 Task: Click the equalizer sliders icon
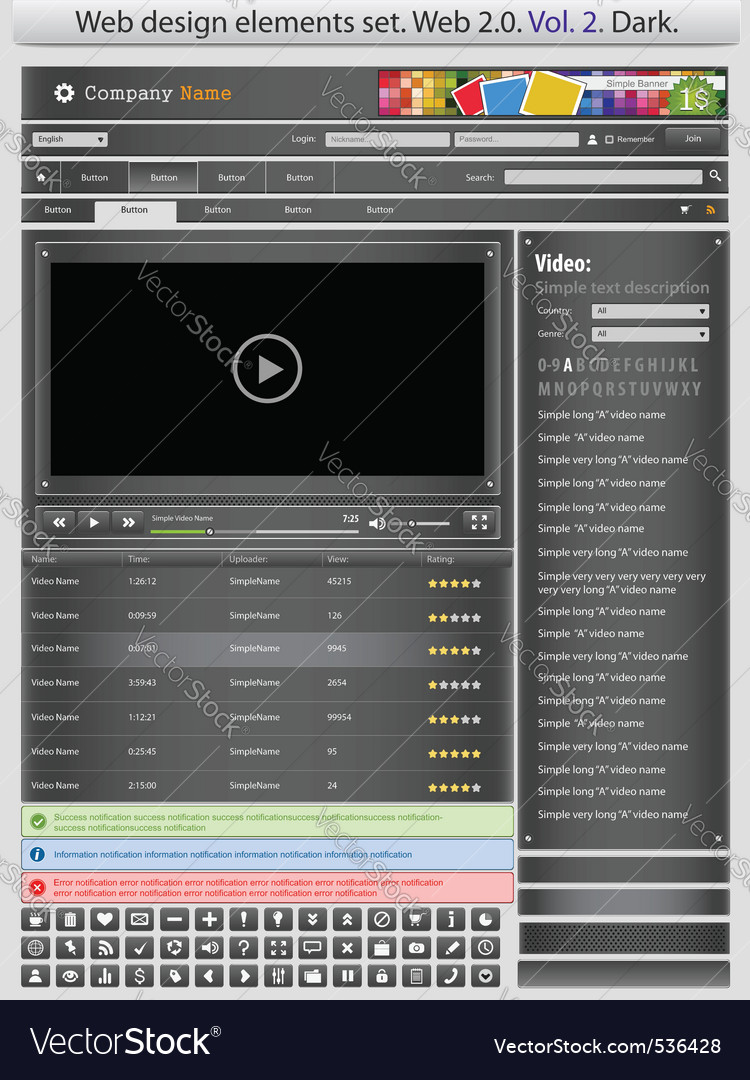coord(278,975)
